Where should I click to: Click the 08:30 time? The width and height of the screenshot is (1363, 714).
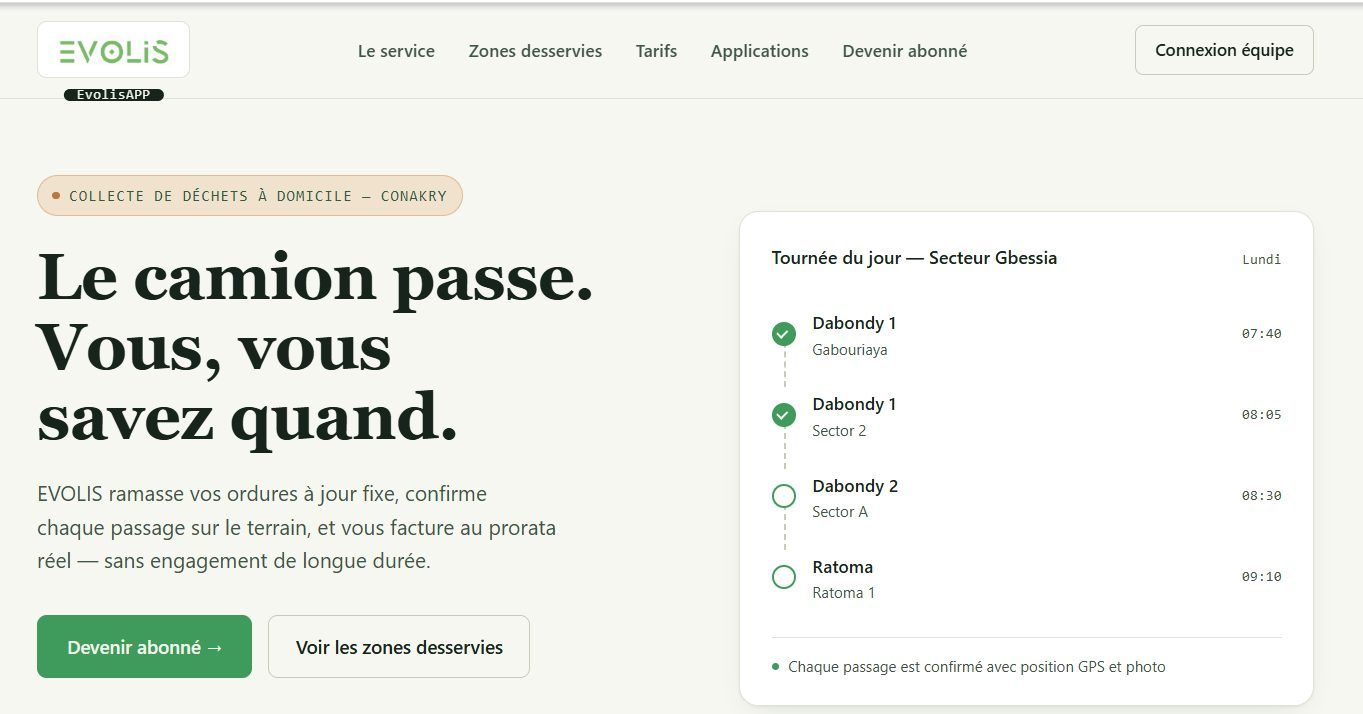pos(1262,496)
